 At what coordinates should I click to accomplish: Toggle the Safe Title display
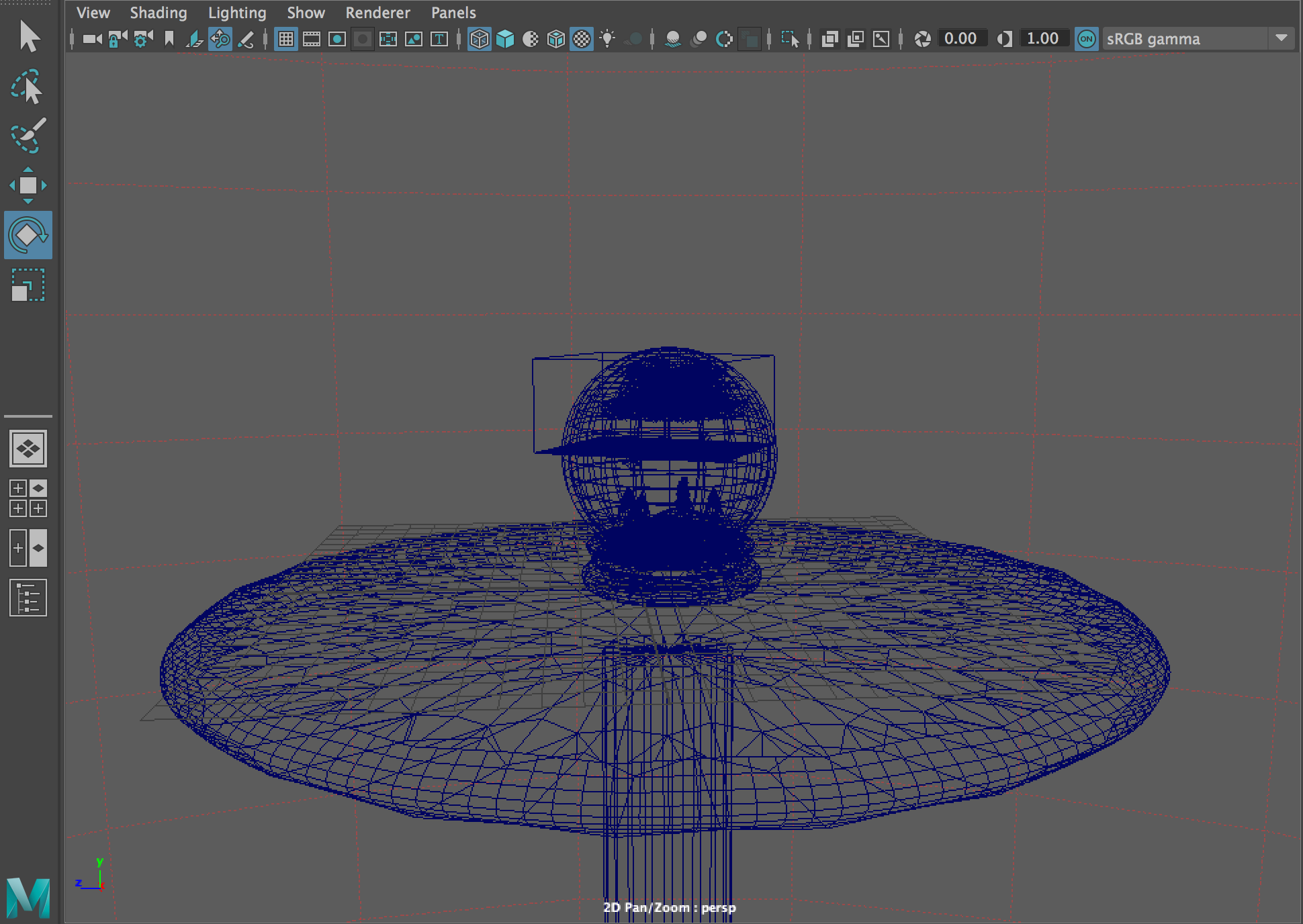[439, 39]
